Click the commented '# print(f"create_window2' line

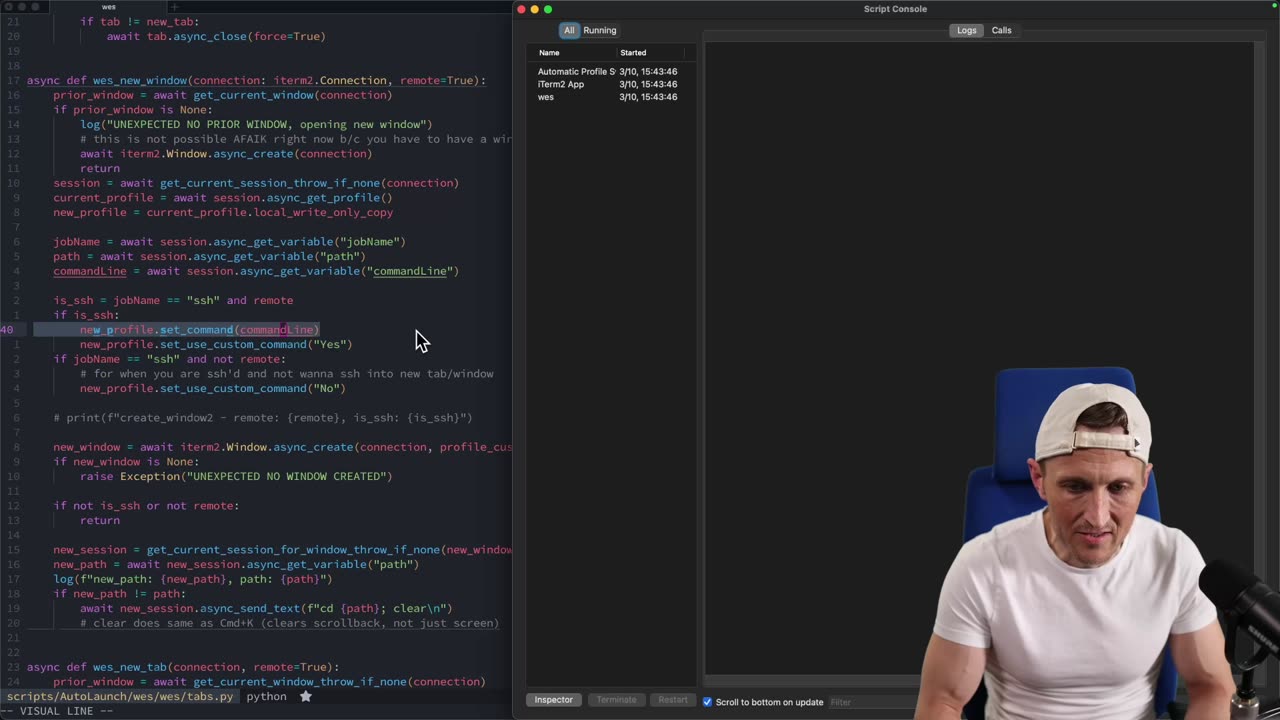tap(263, 417)
